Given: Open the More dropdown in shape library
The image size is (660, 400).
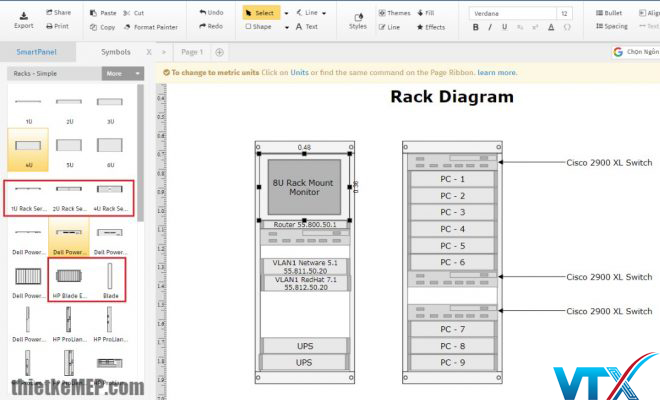Looking at the screenshot, I should click(123, 73).
